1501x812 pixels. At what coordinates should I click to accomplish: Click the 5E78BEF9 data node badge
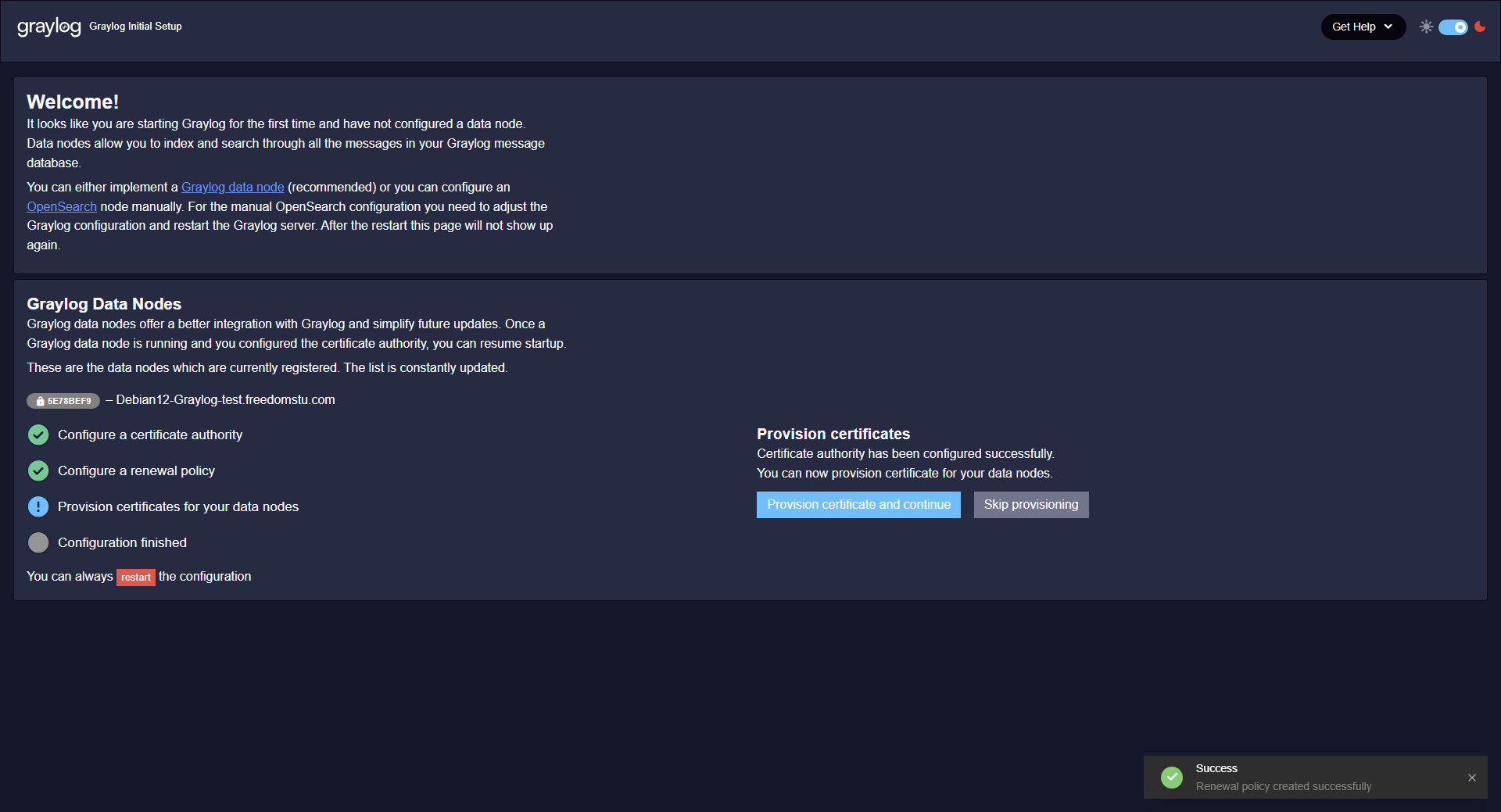63,401
